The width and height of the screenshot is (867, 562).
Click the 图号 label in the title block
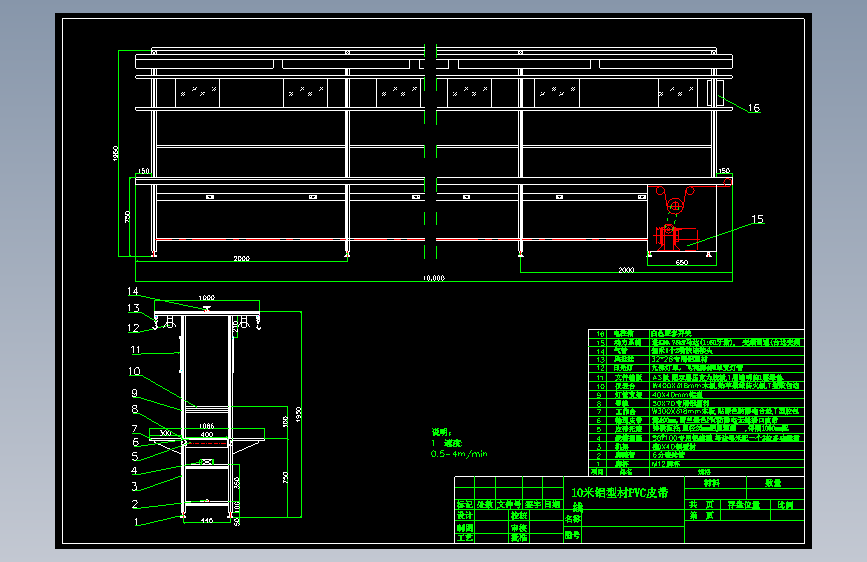pos(572,535)
